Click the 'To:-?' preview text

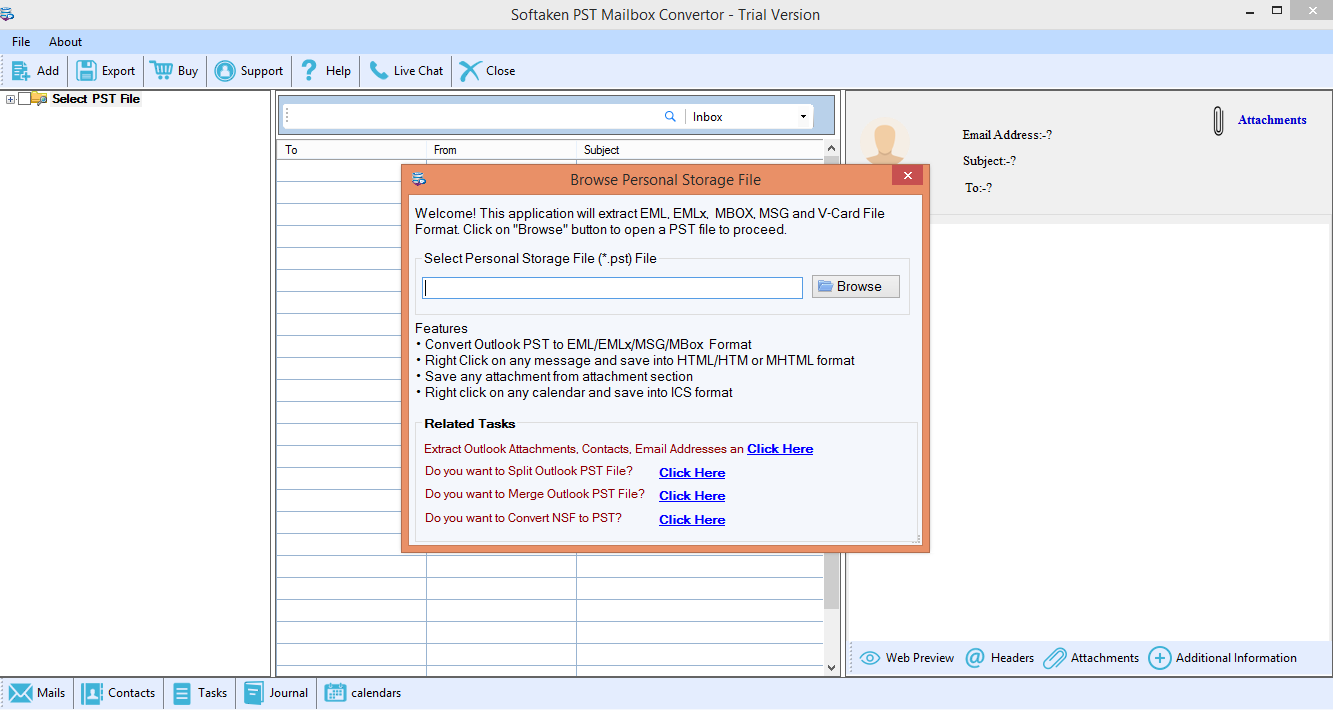pos(978,188)
